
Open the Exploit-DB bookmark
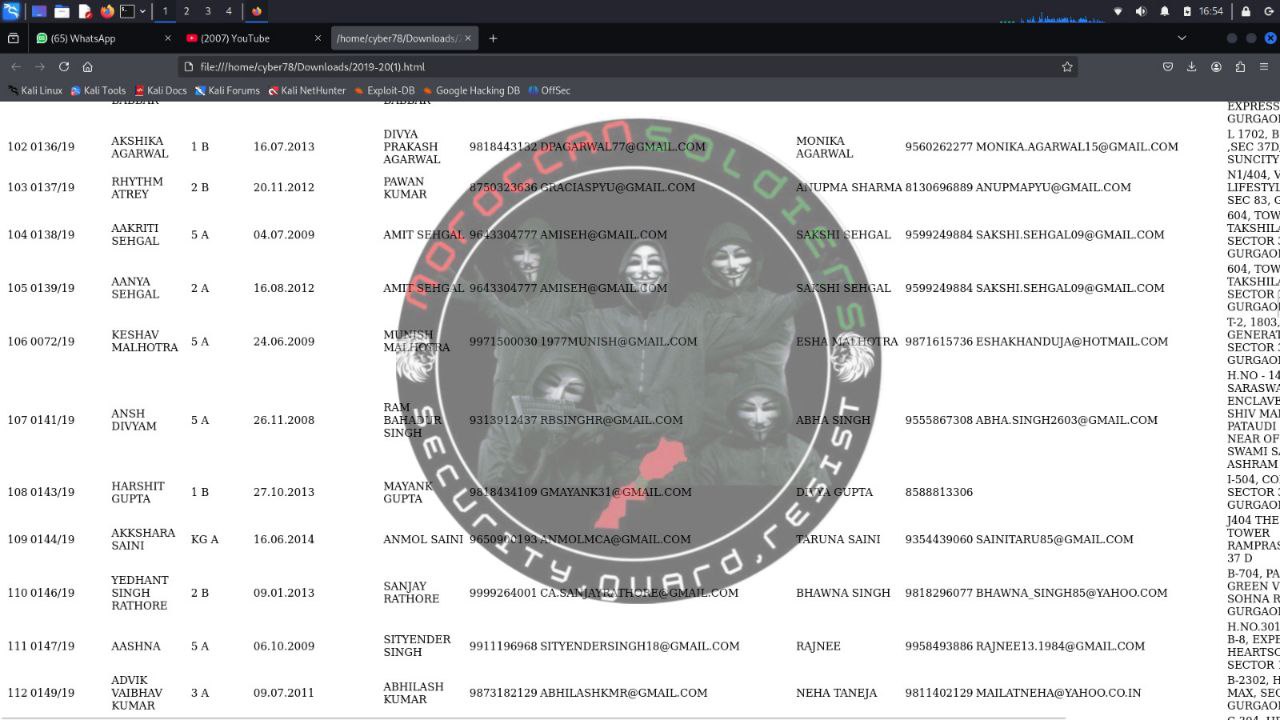[384, 90]
